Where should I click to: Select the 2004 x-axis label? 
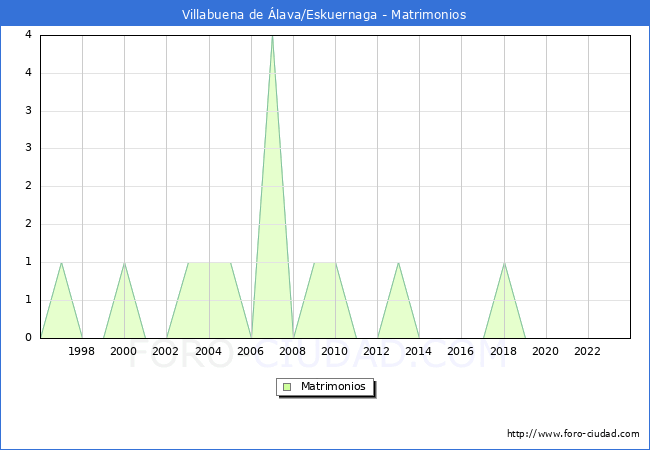pyautogui.click(x=209, y=351)
